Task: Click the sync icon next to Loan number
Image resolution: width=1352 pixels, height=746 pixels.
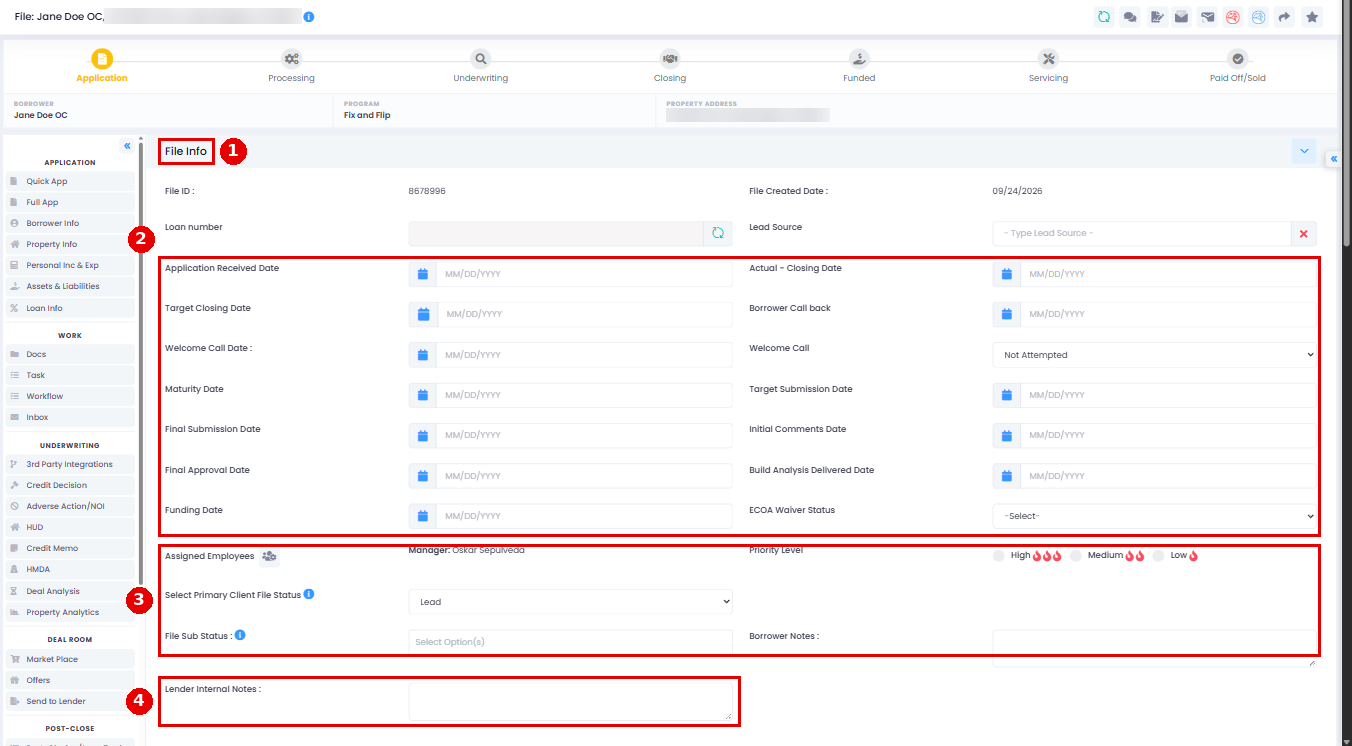Action: 717,233
